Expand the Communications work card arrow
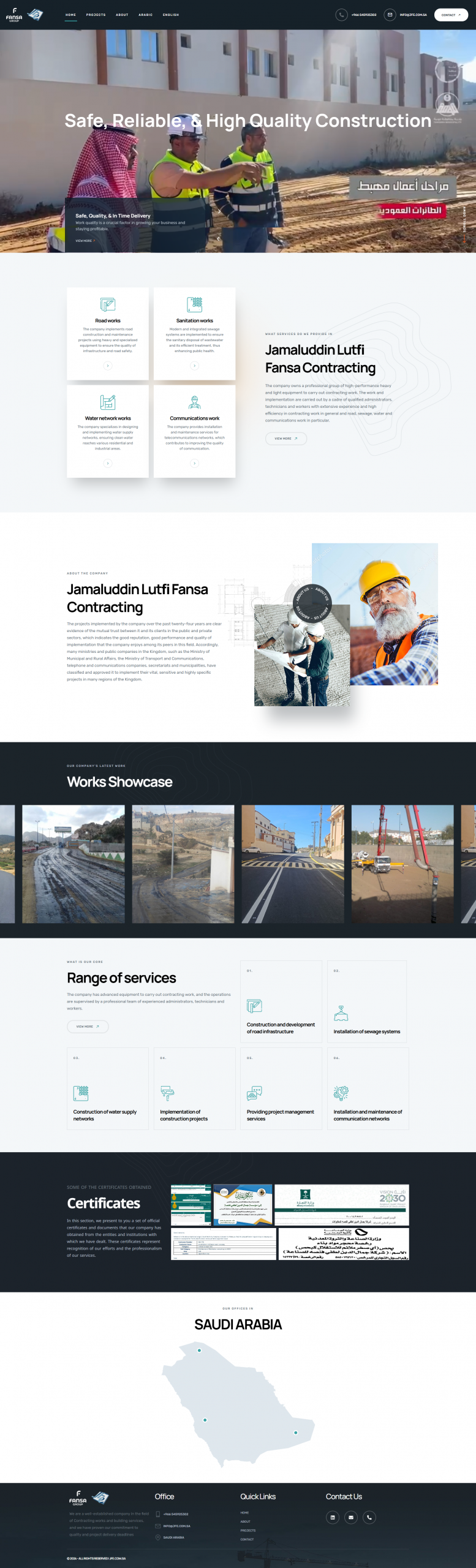The image size is (476, 1568). pyautogui.click(x=194, y=463)
